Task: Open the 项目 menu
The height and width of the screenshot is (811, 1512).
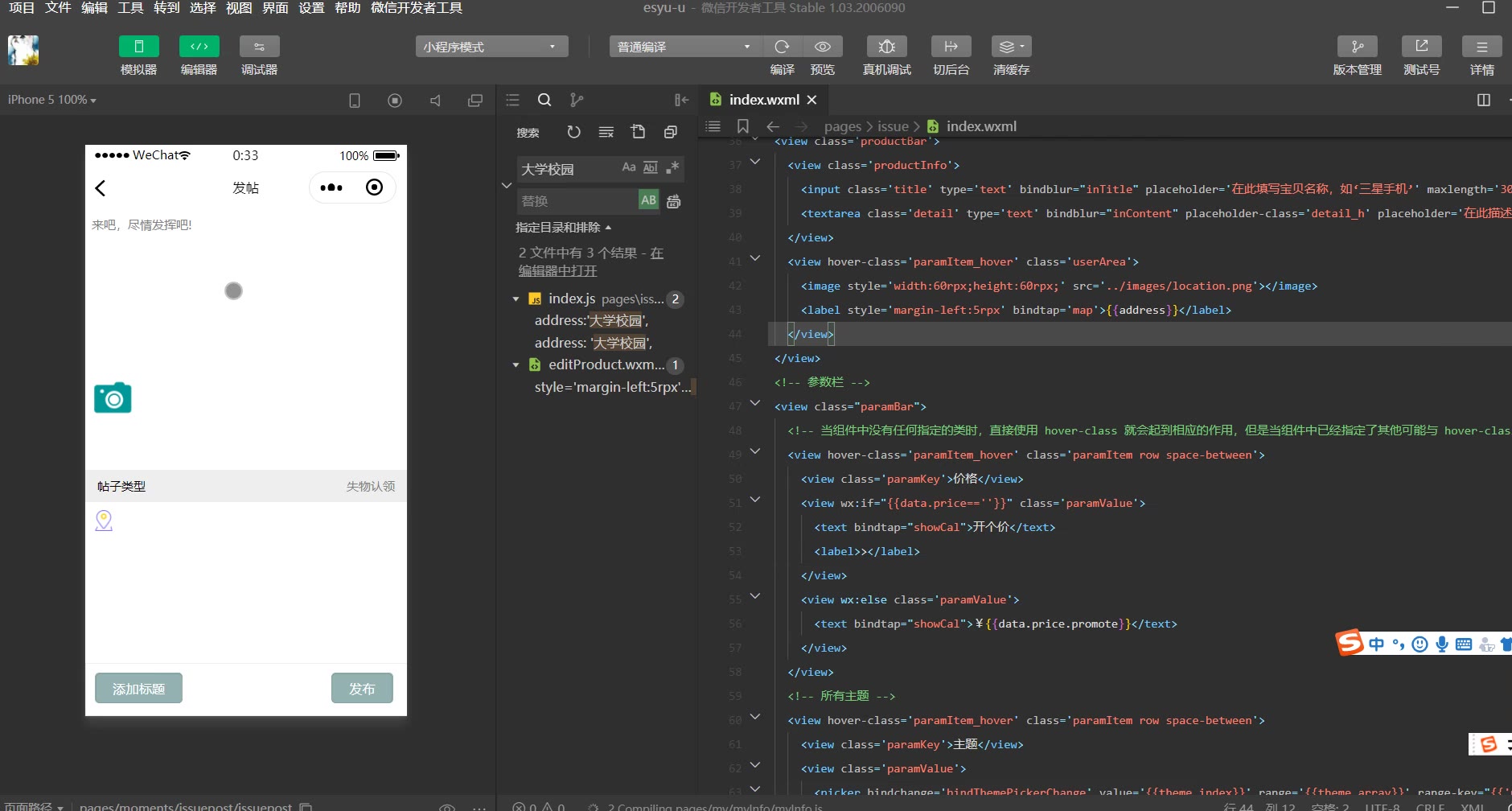Action: pyautogui.click(x=22, y=8)
